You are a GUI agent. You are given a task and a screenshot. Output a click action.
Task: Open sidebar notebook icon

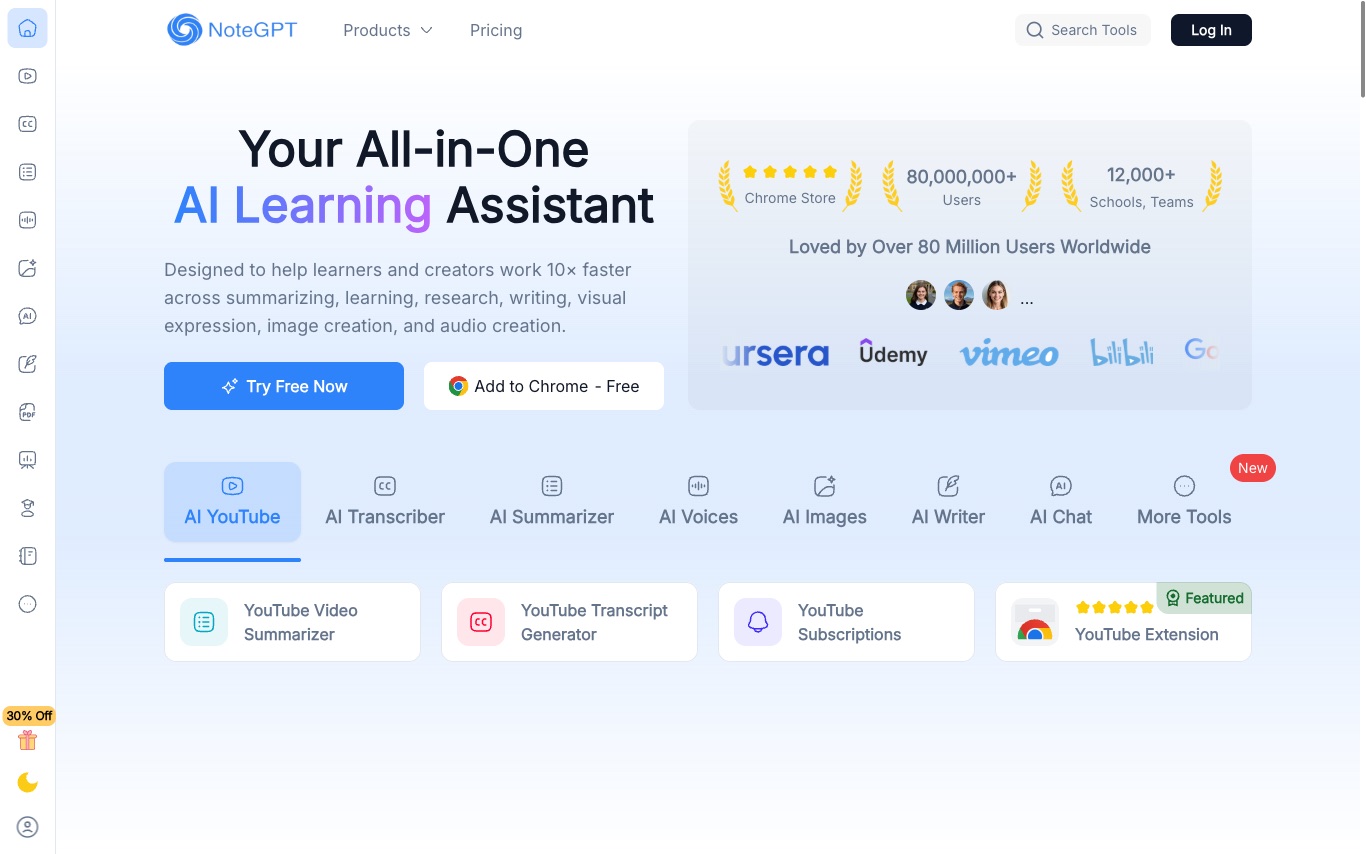point(28,556)
